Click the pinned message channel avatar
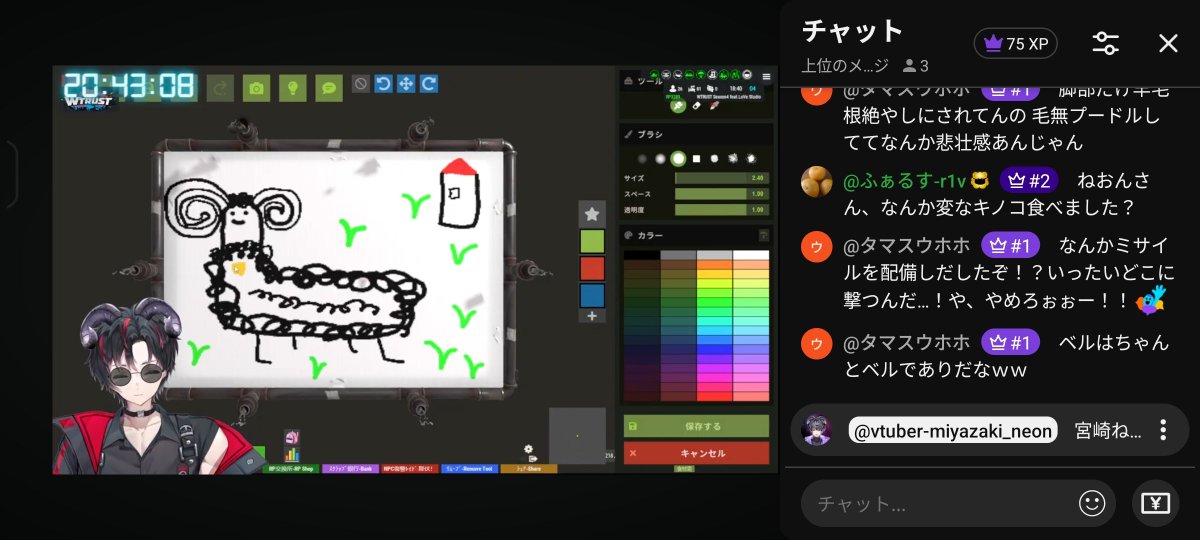This screenshot has width=1200, height=540. click(817, 430)
